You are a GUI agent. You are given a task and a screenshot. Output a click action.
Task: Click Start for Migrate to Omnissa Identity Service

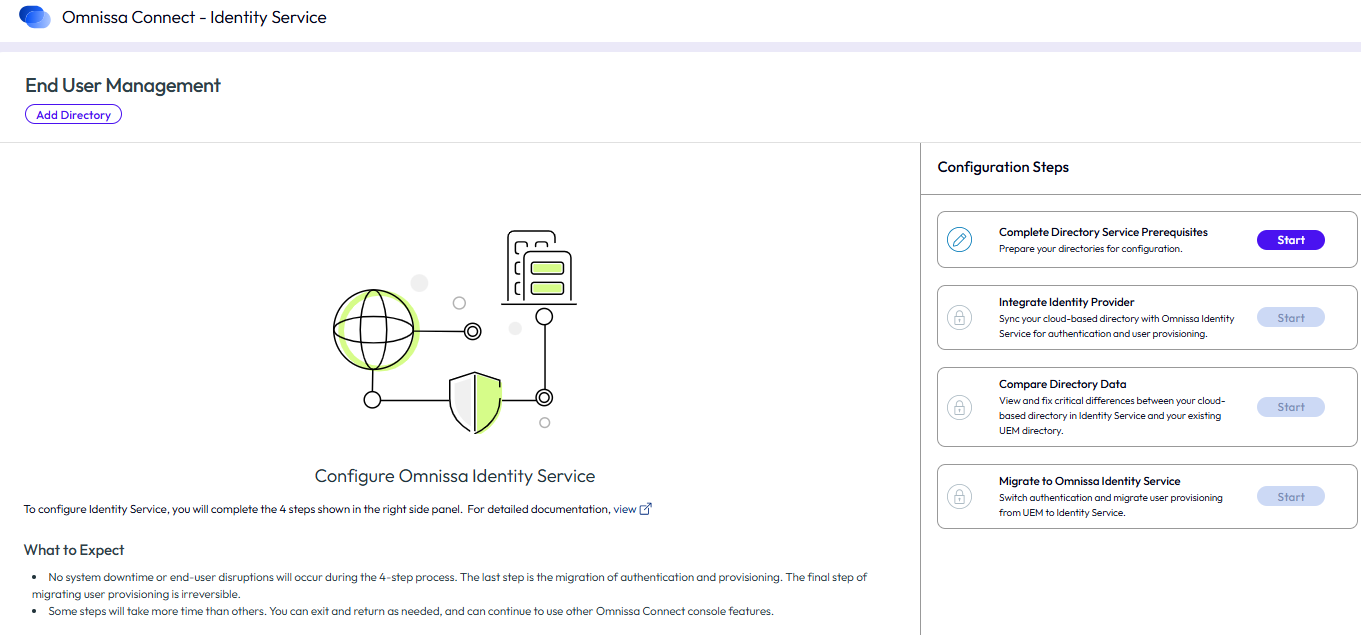1291,496
